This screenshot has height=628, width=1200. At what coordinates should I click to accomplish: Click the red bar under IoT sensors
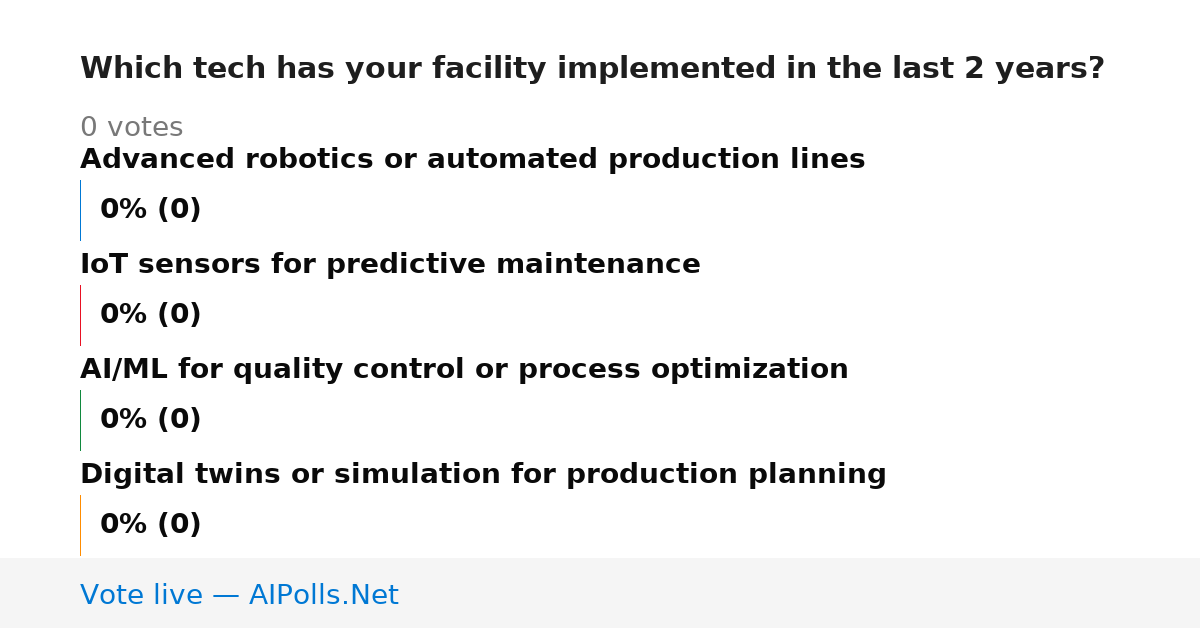[80, 315]
